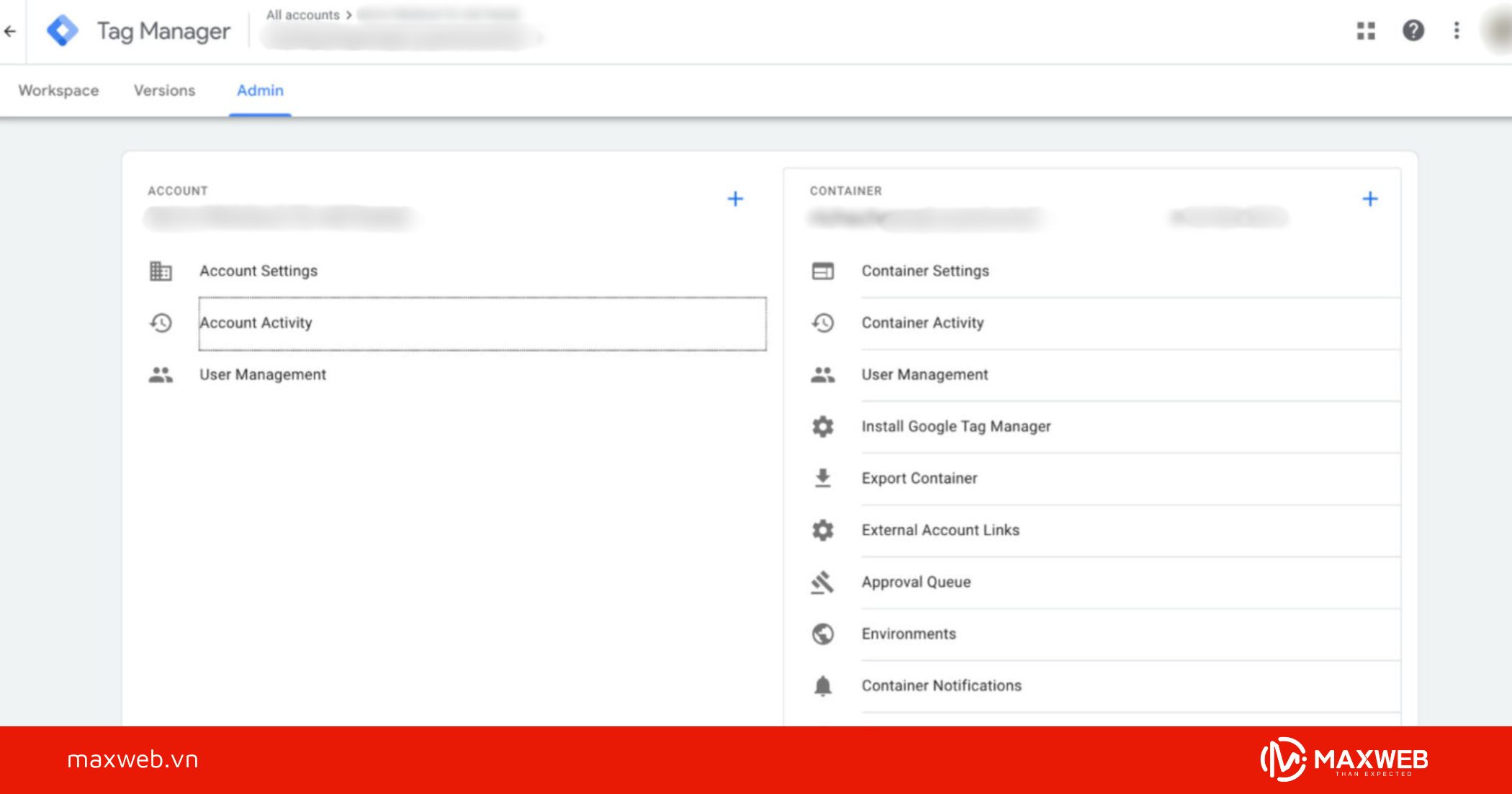1512x794 pixels.
Task: Click the Help question mark icon
Action: (x=1413, y=31)
